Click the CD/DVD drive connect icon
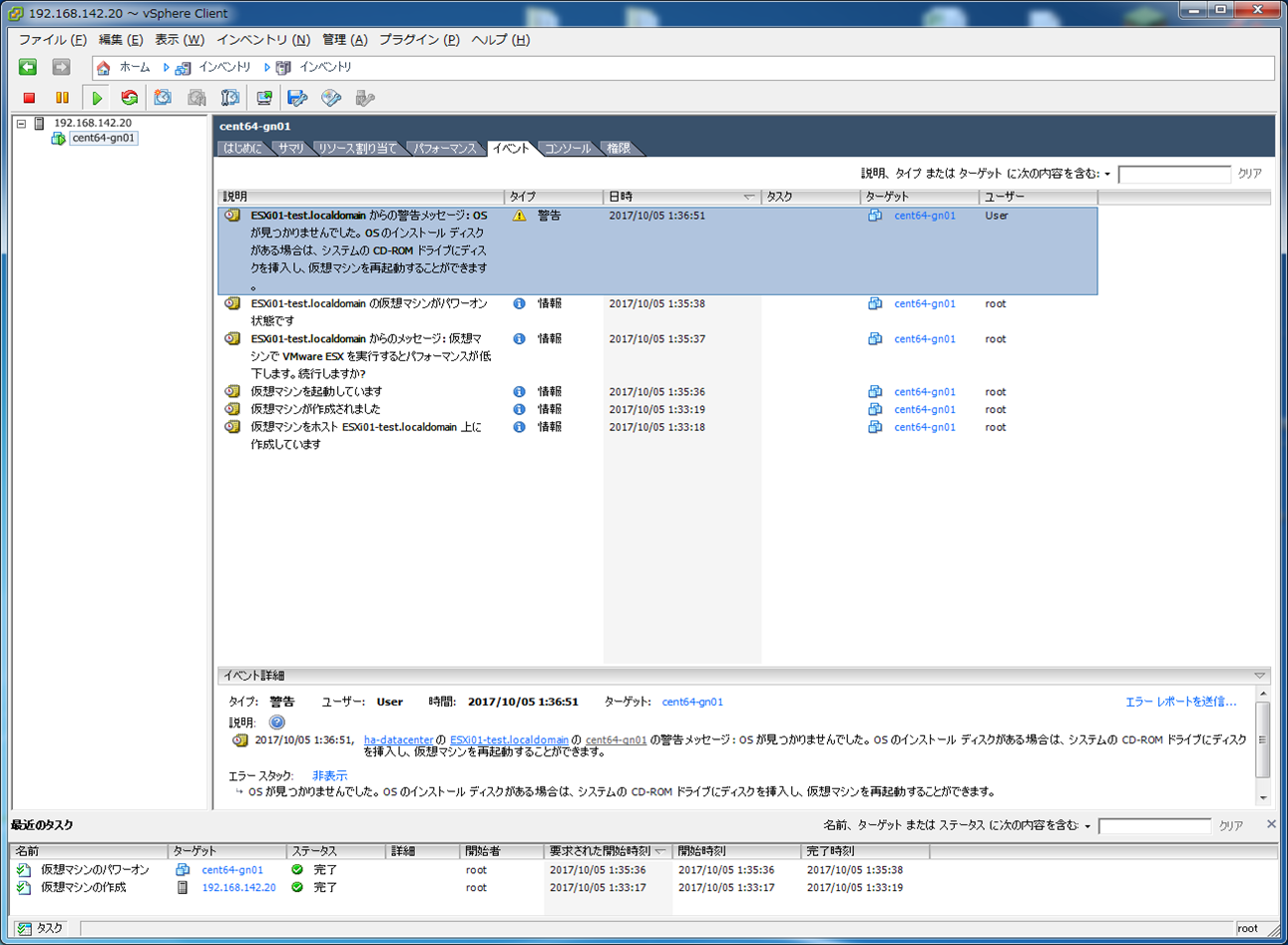 point(331,98)
